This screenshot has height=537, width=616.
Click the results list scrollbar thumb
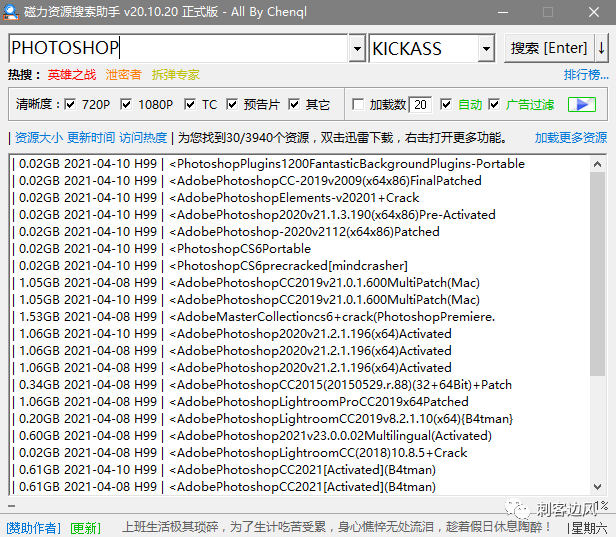coord(597,274)
